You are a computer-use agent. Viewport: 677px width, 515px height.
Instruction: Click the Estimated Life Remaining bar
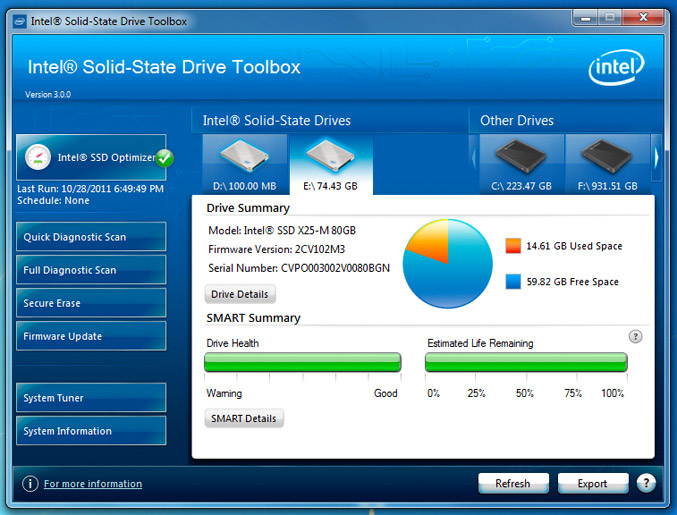[526, 362]
